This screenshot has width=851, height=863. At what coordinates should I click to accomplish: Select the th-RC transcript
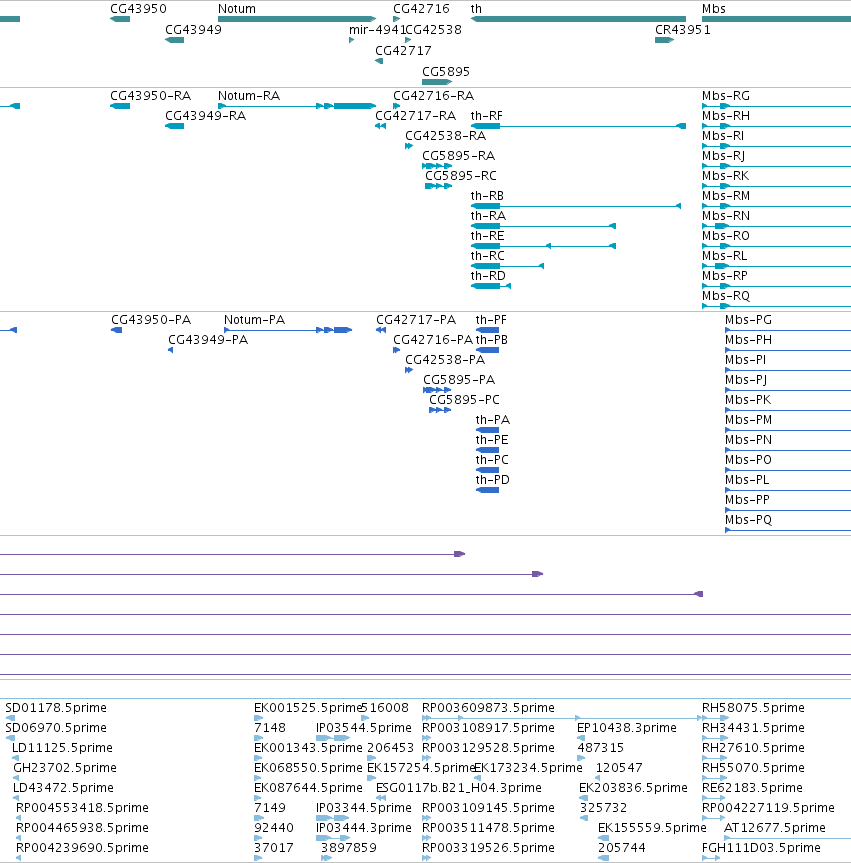coord(508,266)
